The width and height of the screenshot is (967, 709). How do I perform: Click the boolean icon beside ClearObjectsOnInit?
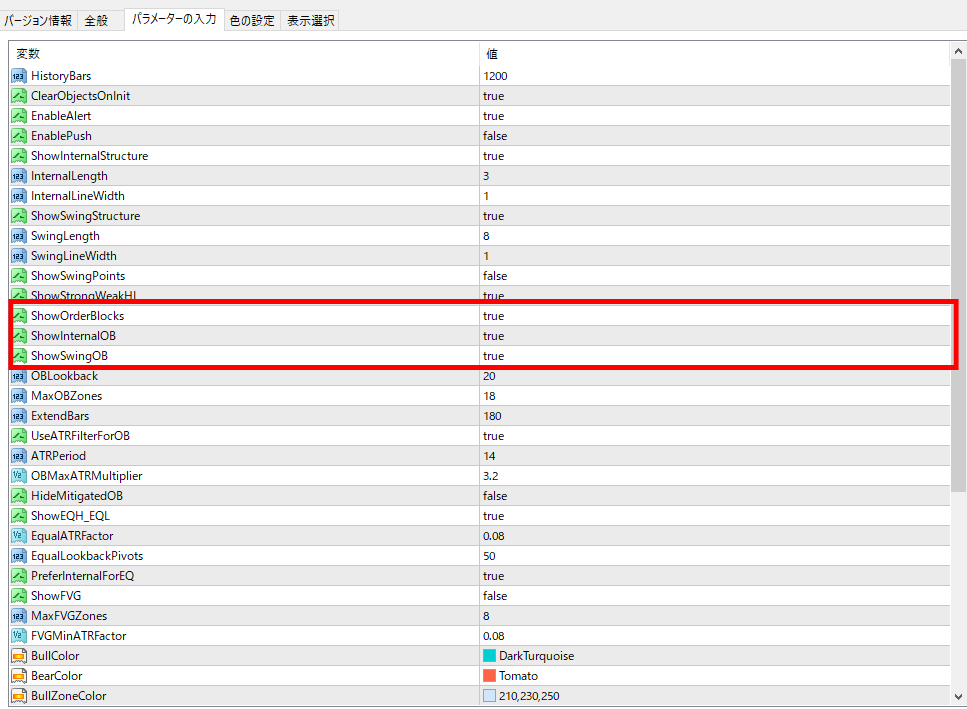(x=18, y=96)
